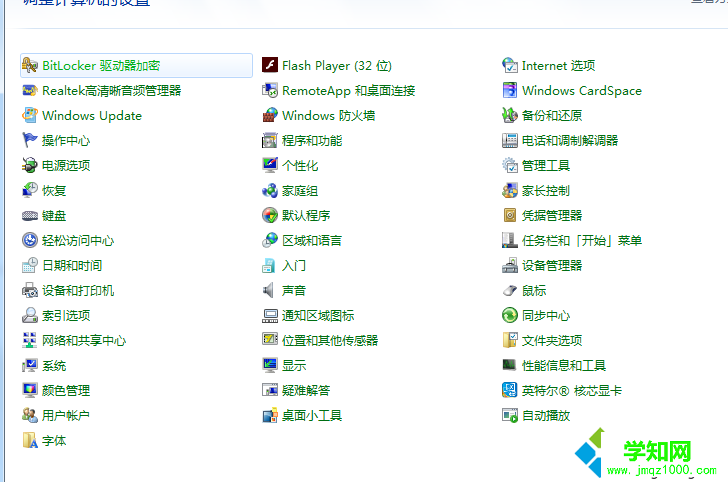Open the 鼠标 mouse icon

510,291
